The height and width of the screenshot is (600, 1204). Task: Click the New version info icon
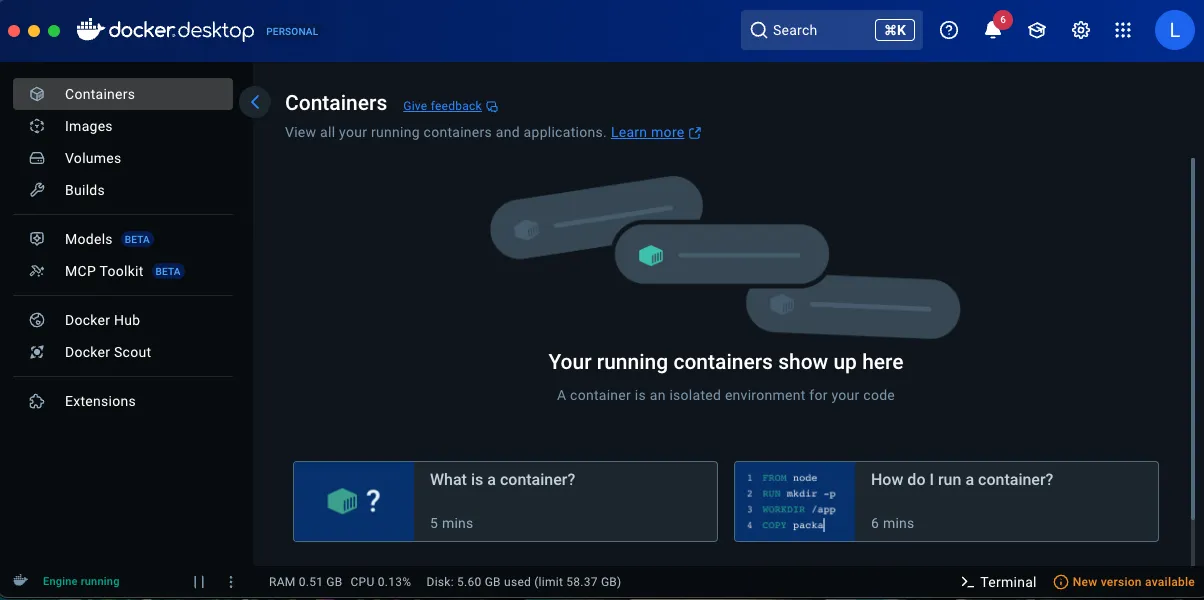[1061, 582]
